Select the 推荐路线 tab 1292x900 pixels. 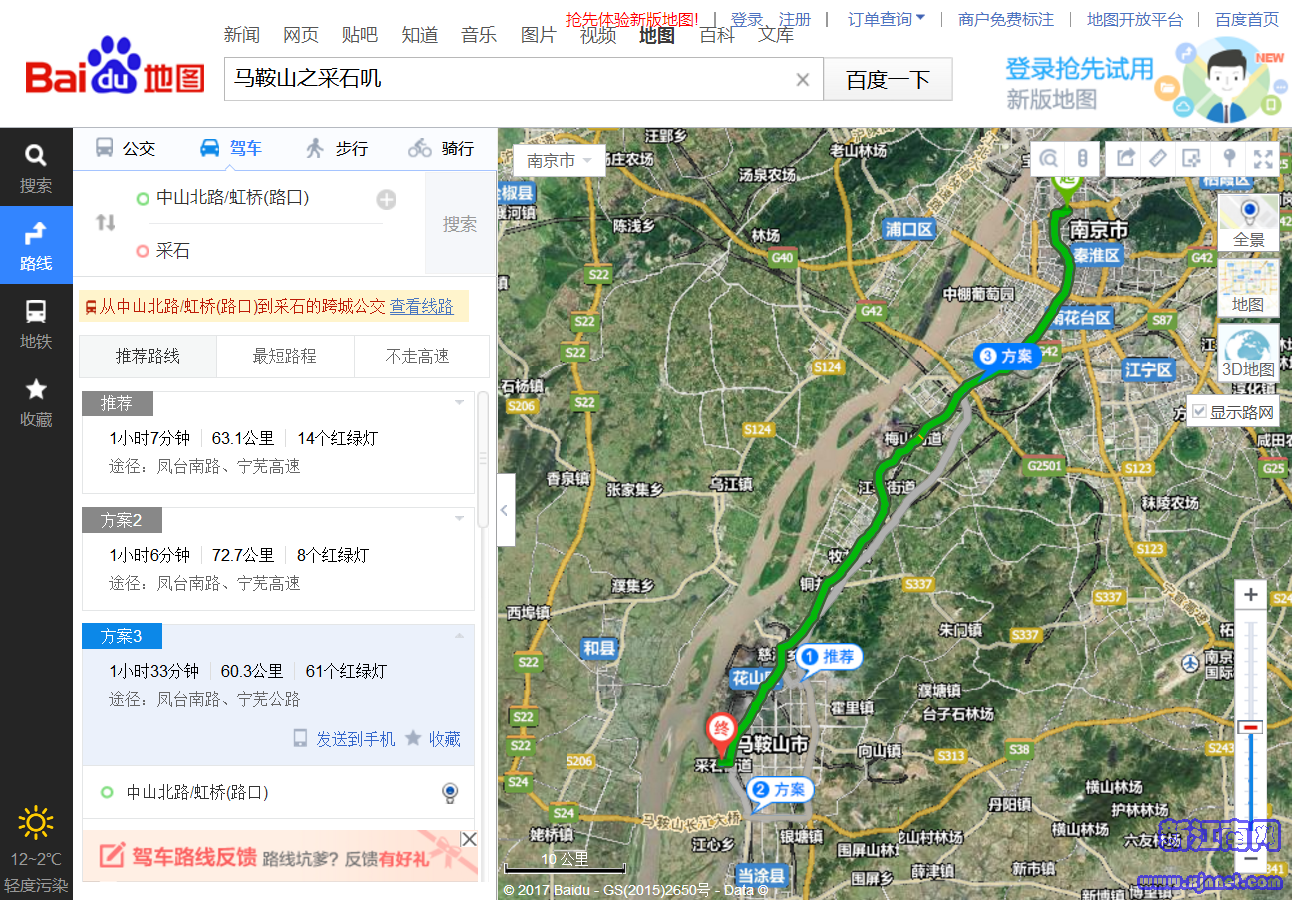pos(148,356)
